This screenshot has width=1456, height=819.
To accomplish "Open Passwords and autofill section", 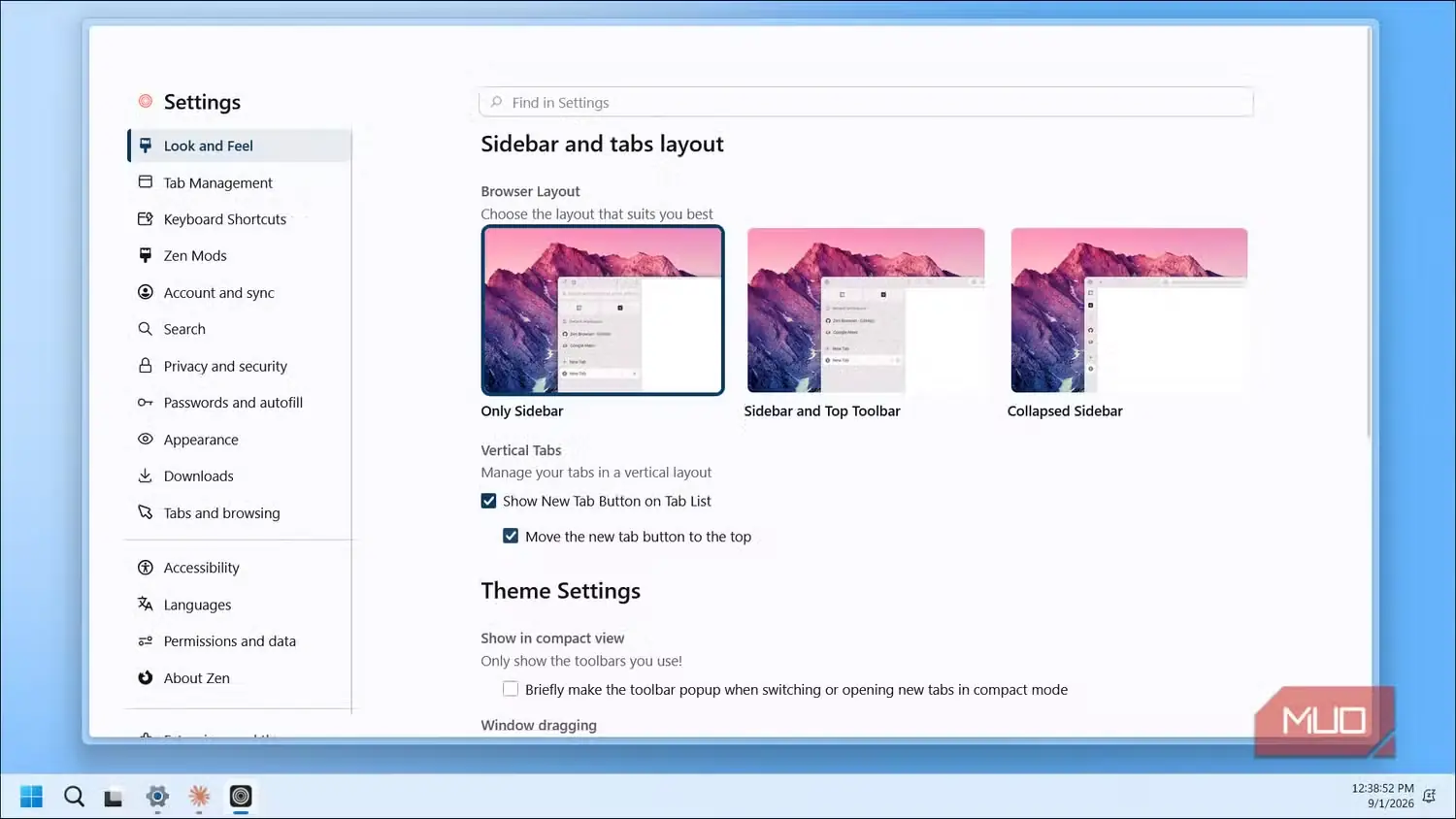I will click(240, 403).
